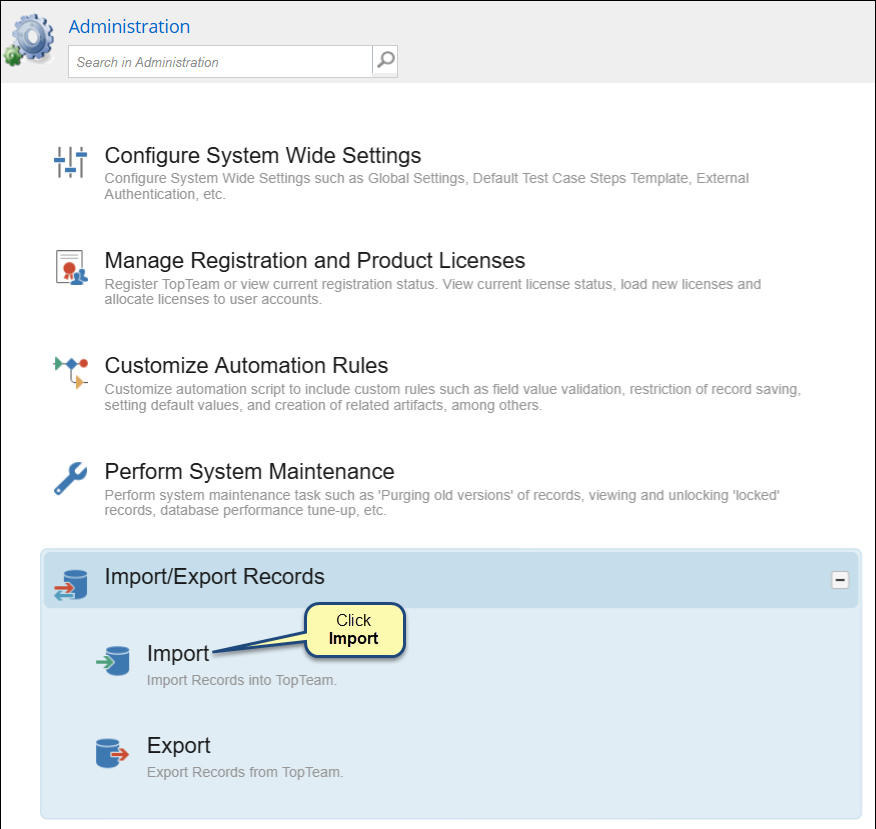
Task: Click the search magnifier button
Action: [x=385, y=60]
